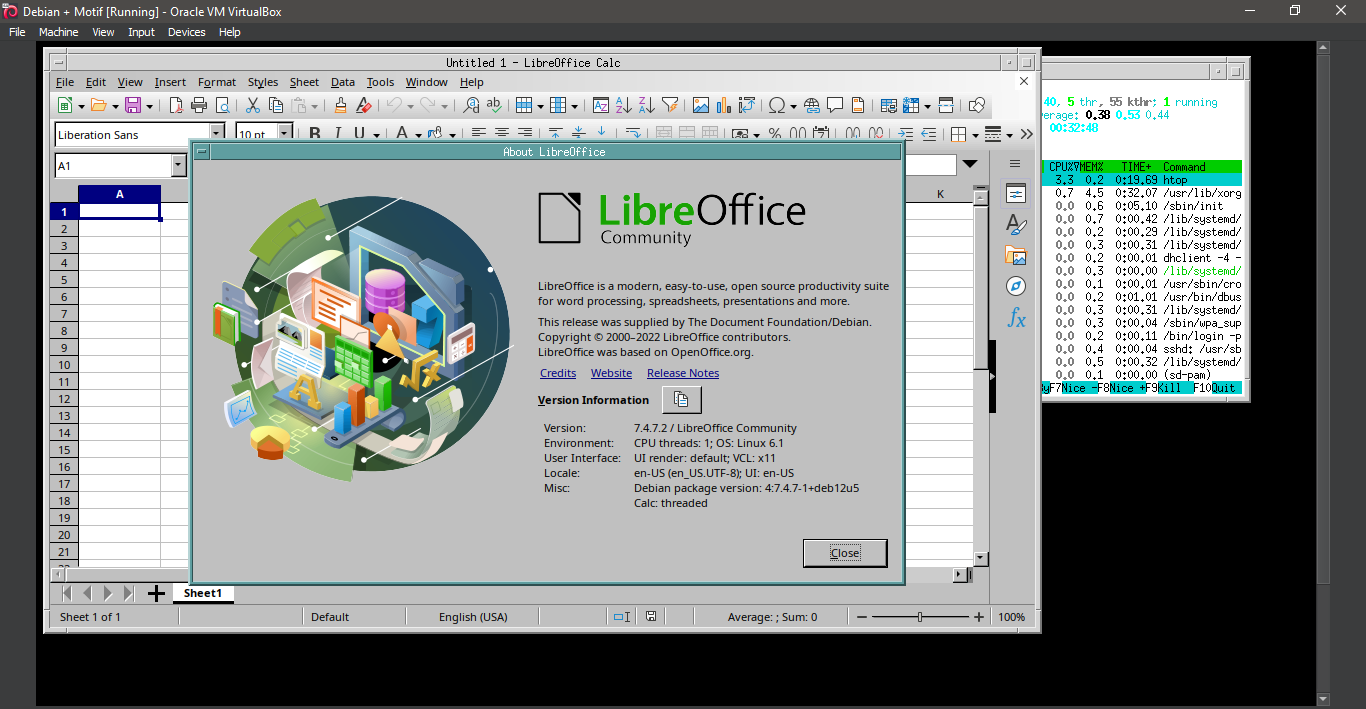Open the Find and Replace tool
The image size is (1366, 709).
470,105
